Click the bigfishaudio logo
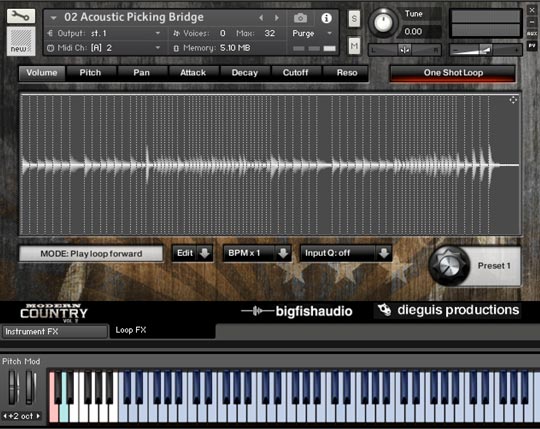Image resolution: width=540 pixels, height=429 pixels. coord(297,311)
